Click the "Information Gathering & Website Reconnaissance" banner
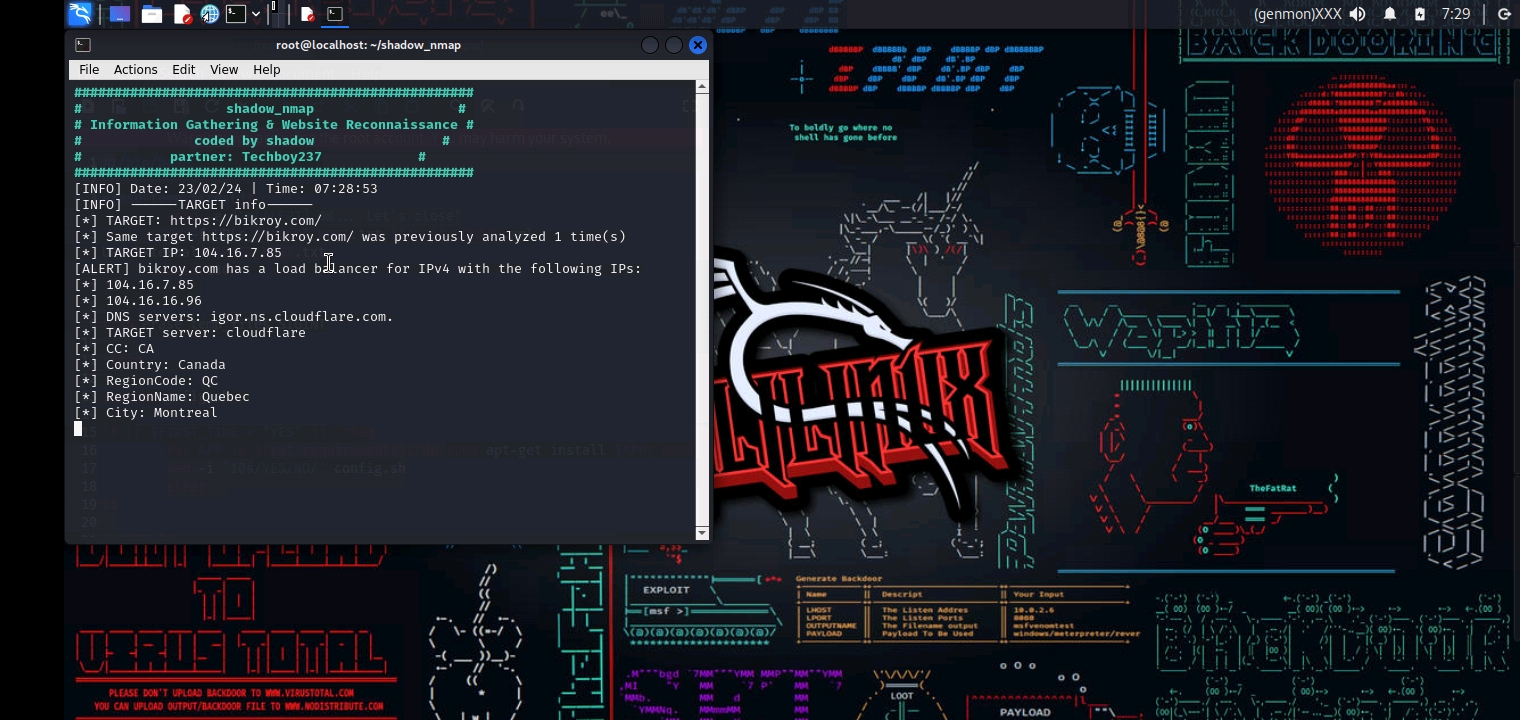 coord(274,125)
